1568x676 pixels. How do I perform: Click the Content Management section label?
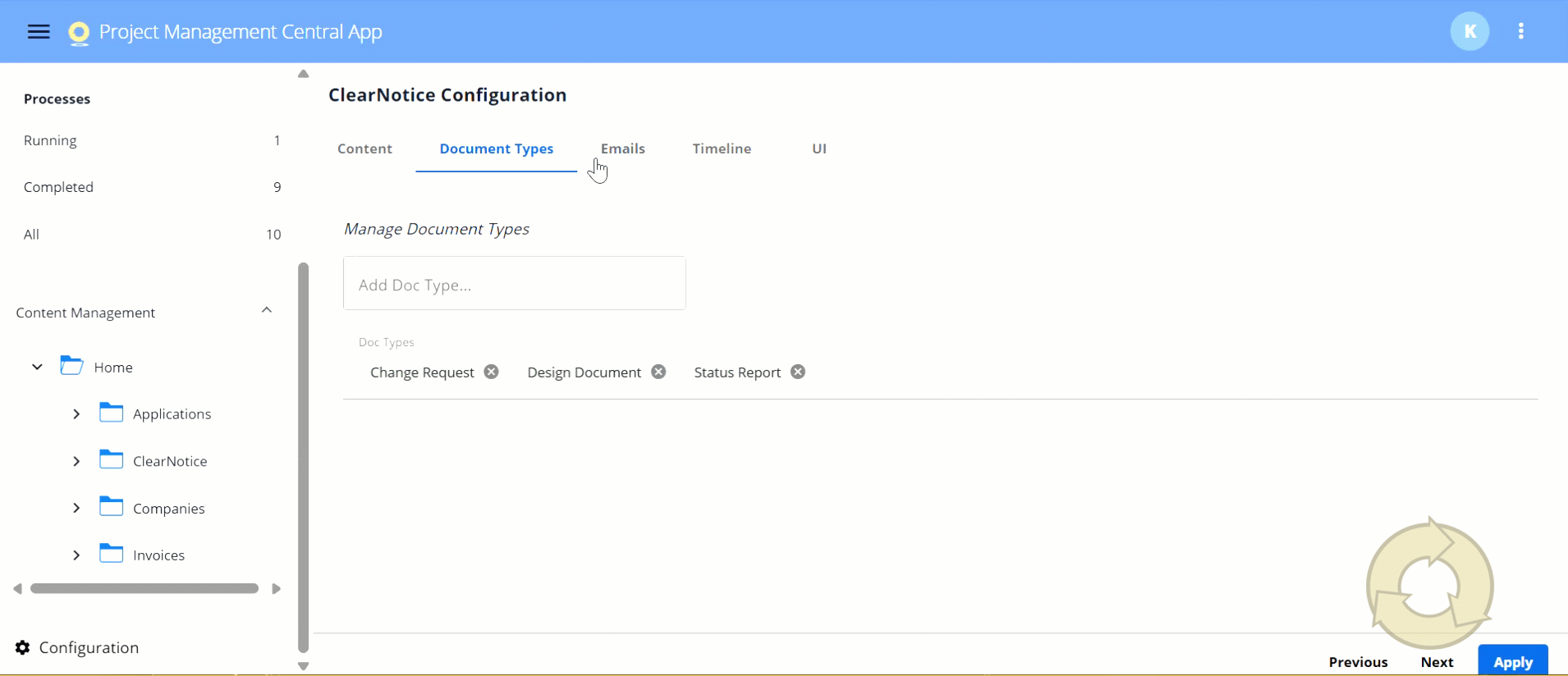pos(85,313)
